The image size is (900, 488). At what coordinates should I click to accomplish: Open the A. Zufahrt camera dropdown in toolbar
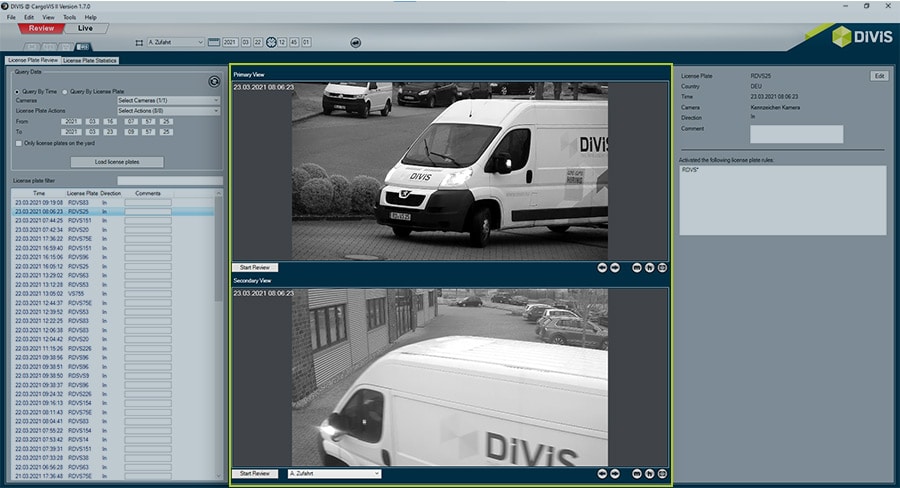[x=175, y=42]
